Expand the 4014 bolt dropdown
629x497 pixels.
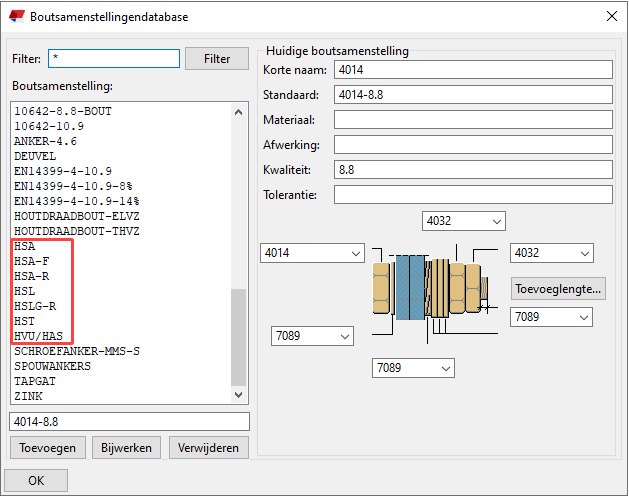pyautogui.click(x=312, y=254)
